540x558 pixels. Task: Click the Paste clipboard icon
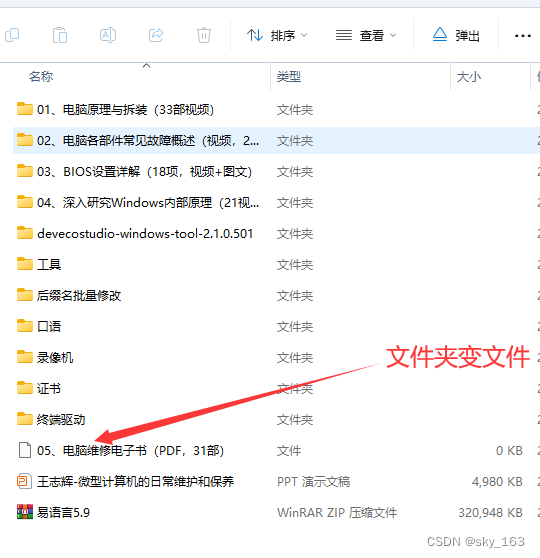tap(60, 35)
